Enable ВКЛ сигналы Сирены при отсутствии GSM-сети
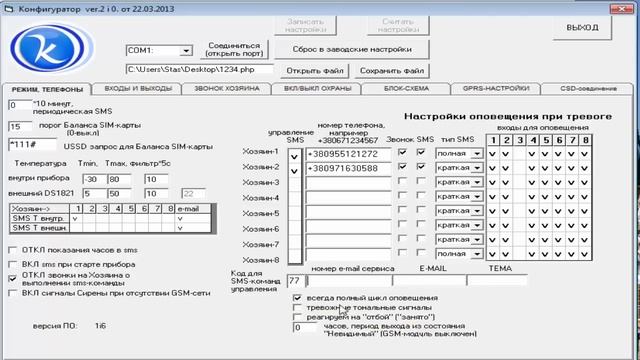Screen dimensions: 640x360 coord(13,293)
